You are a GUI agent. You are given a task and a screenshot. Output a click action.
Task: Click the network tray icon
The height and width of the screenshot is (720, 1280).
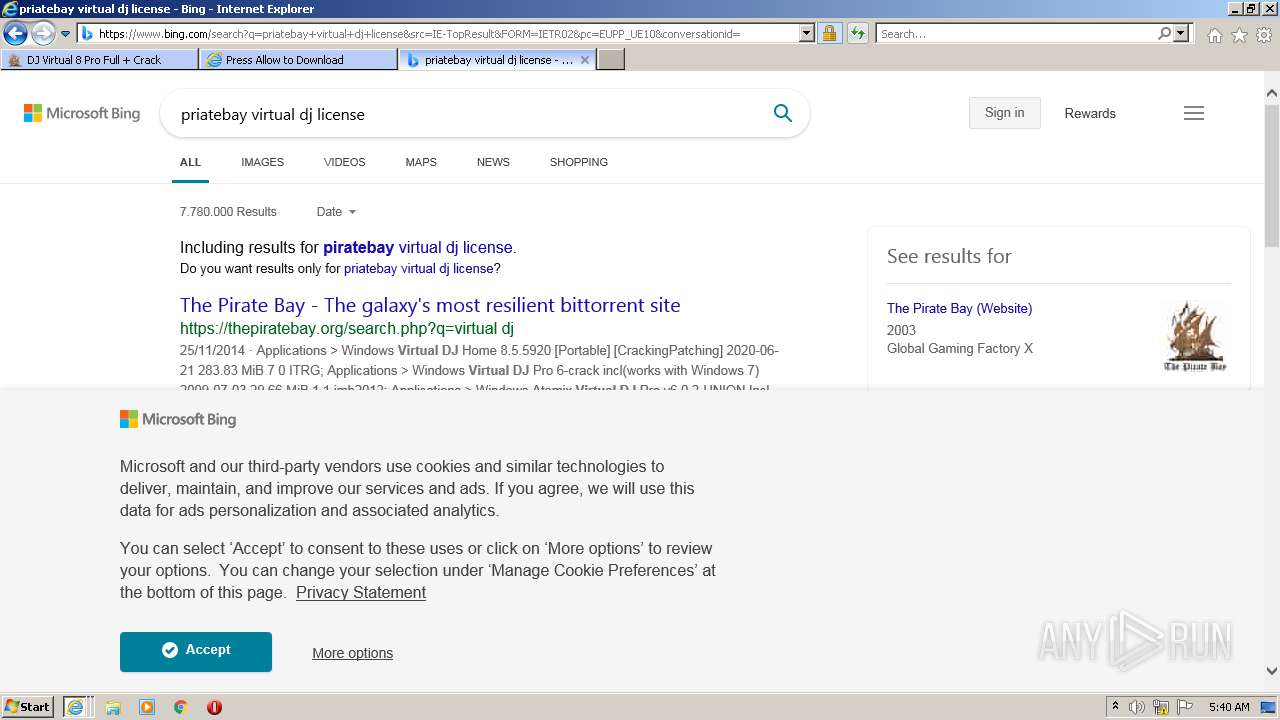click(1161, 707)
